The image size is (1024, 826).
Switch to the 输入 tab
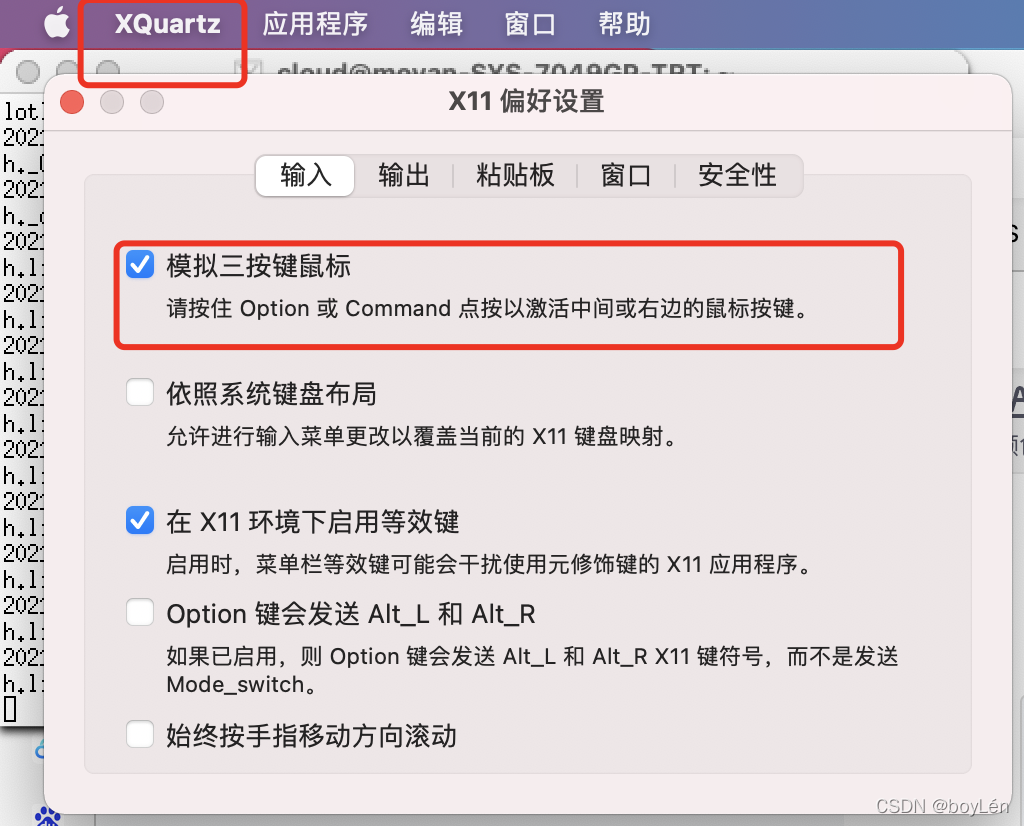pos(306,176)
